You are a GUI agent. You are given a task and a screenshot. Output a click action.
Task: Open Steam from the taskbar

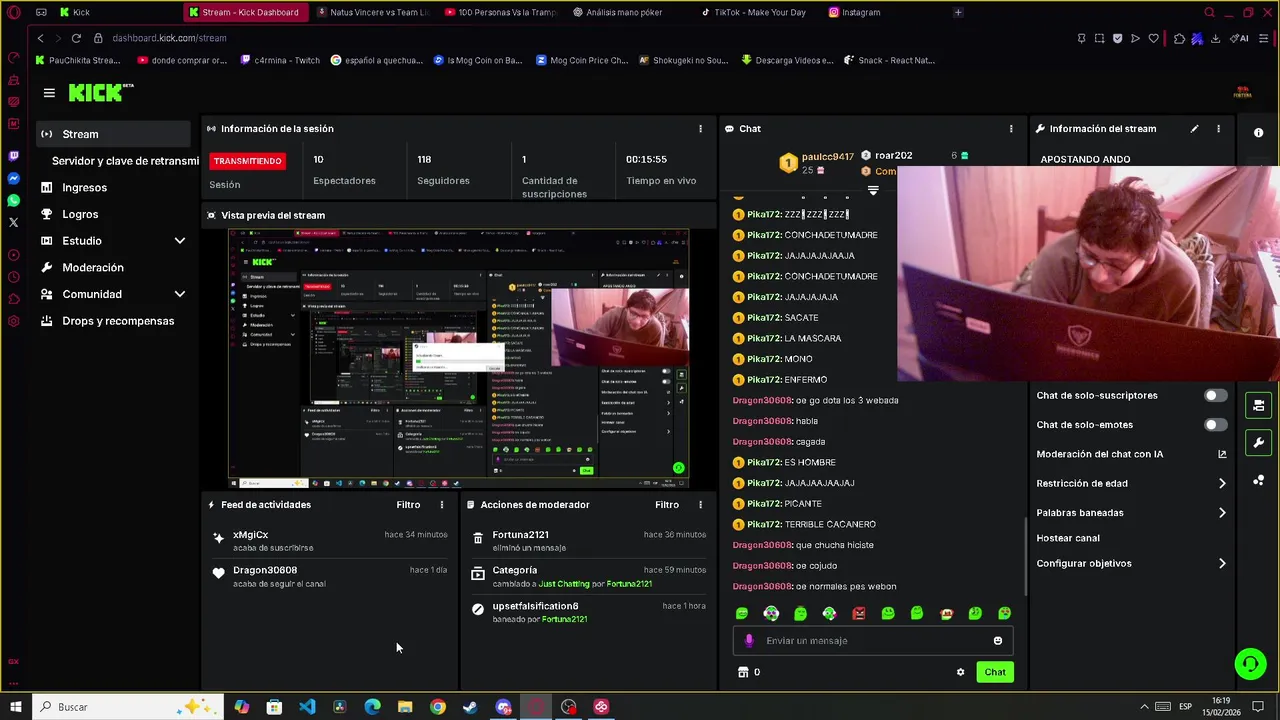470,707
